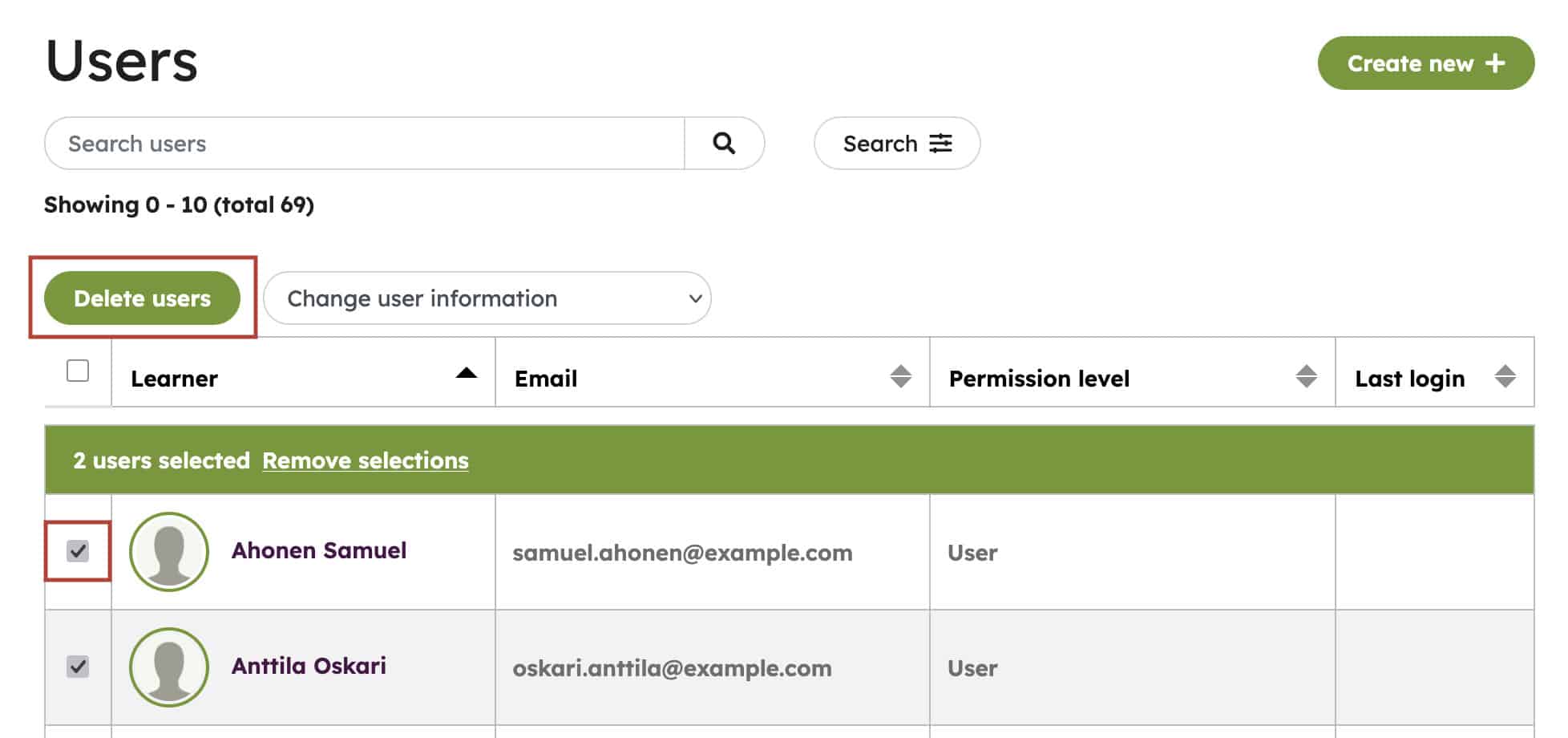Open the Ahonen Samuel user link
1568x738 pixels.
click(x=319, y=550)
